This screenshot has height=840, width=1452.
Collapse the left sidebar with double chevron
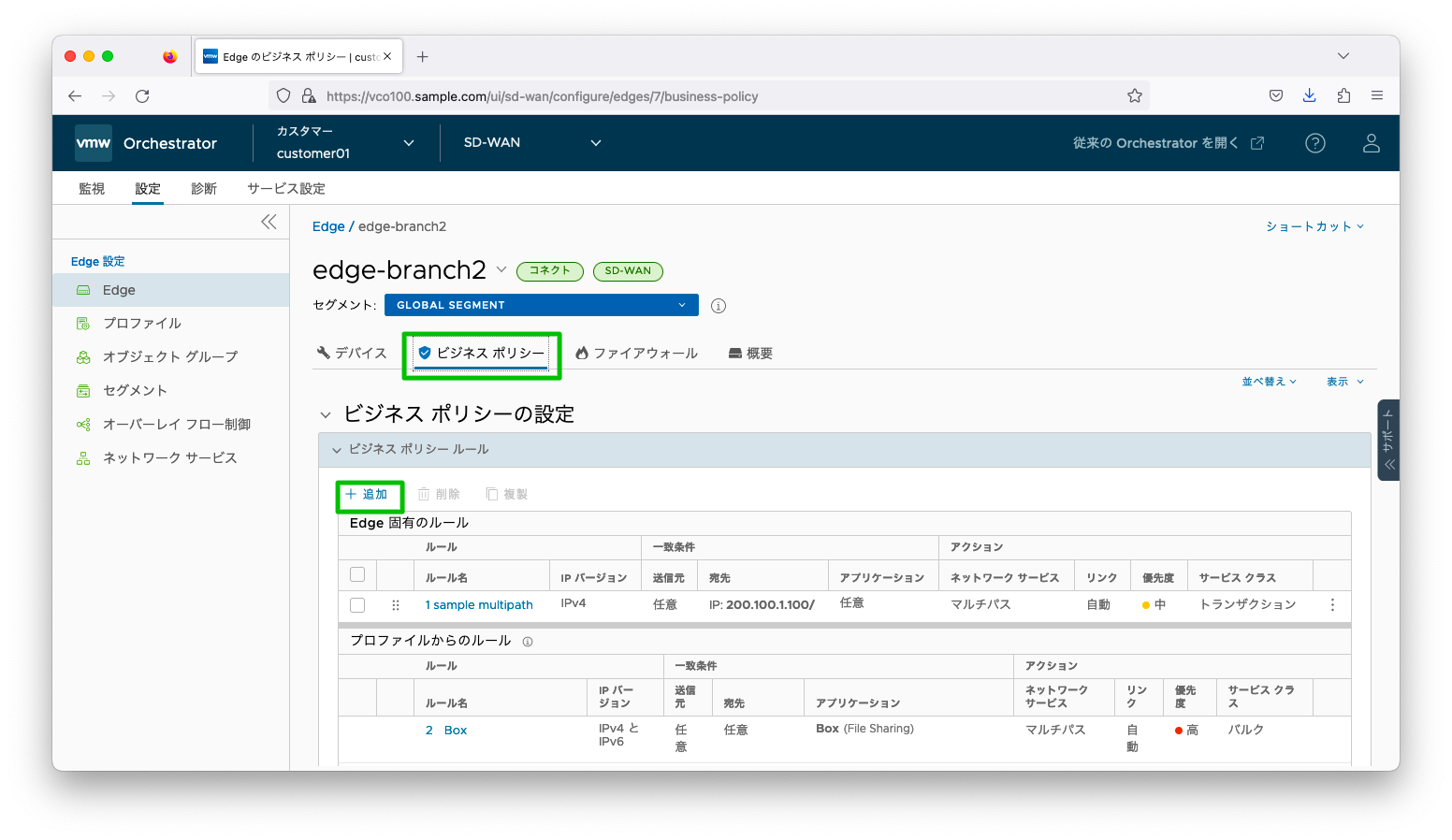(x=269, y=222)
